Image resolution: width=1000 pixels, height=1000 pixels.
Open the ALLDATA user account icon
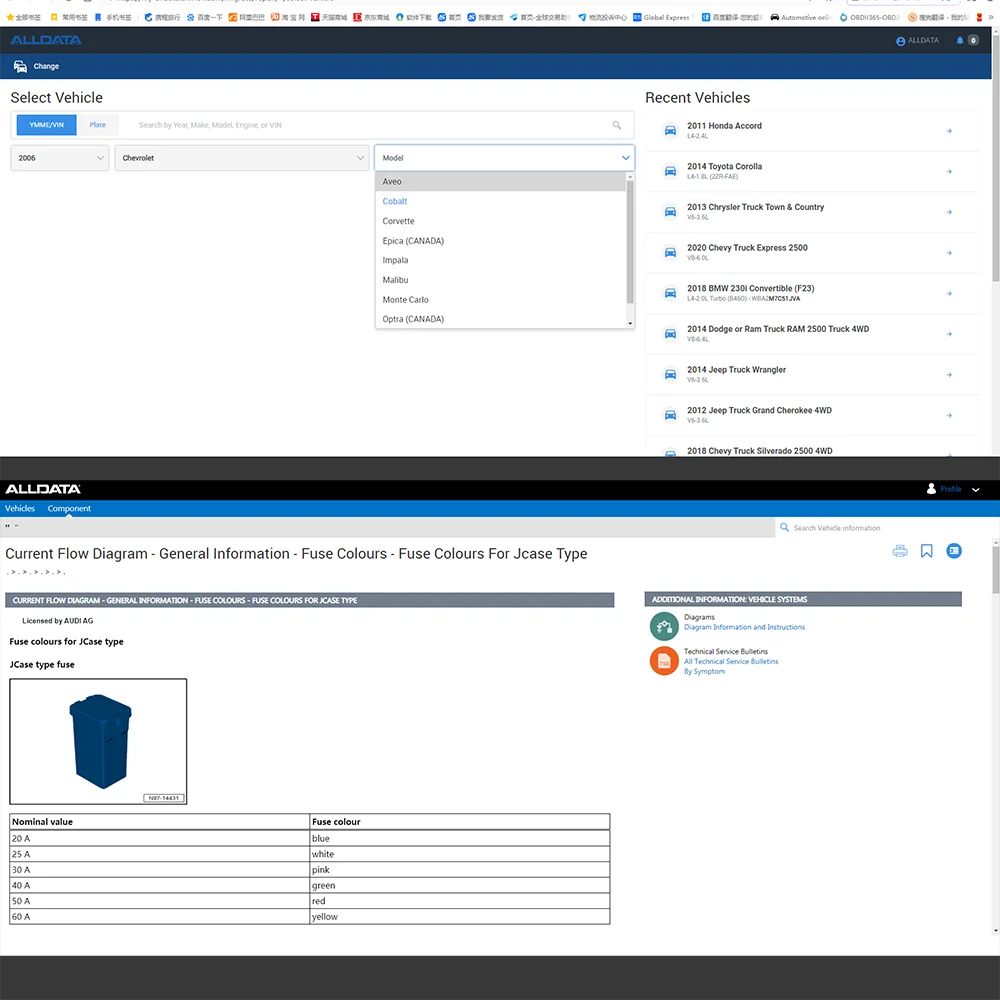click(901, 41)
